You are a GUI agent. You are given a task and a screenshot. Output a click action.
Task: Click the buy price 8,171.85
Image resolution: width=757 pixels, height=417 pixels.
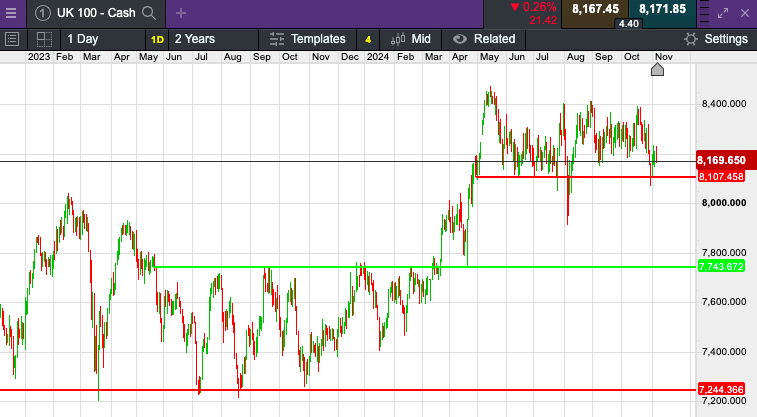coord(662,9)
